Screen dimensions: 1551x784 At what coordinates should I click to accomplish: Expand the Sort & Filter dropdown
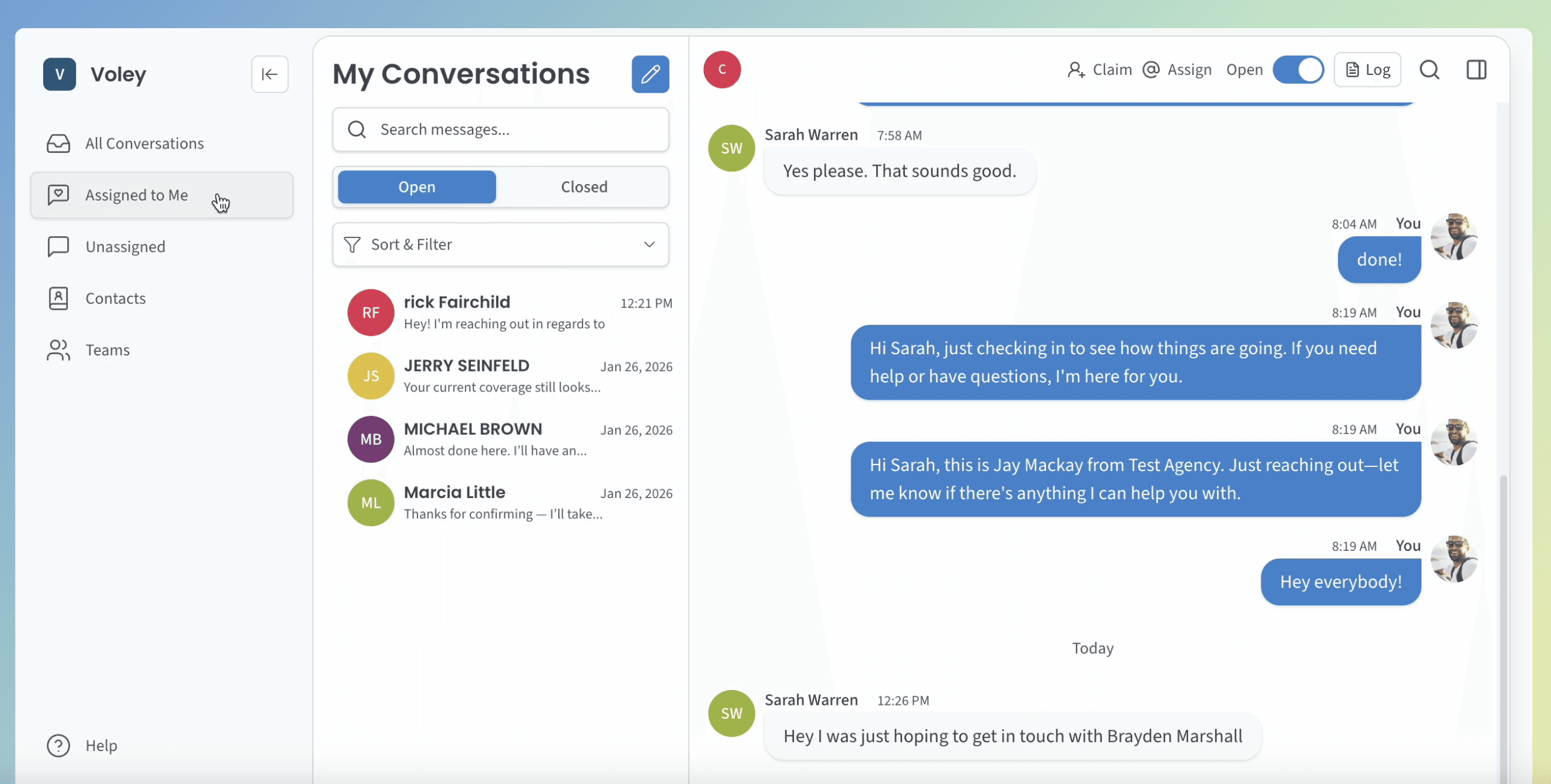pyautogui.click(x=500, y=245)
